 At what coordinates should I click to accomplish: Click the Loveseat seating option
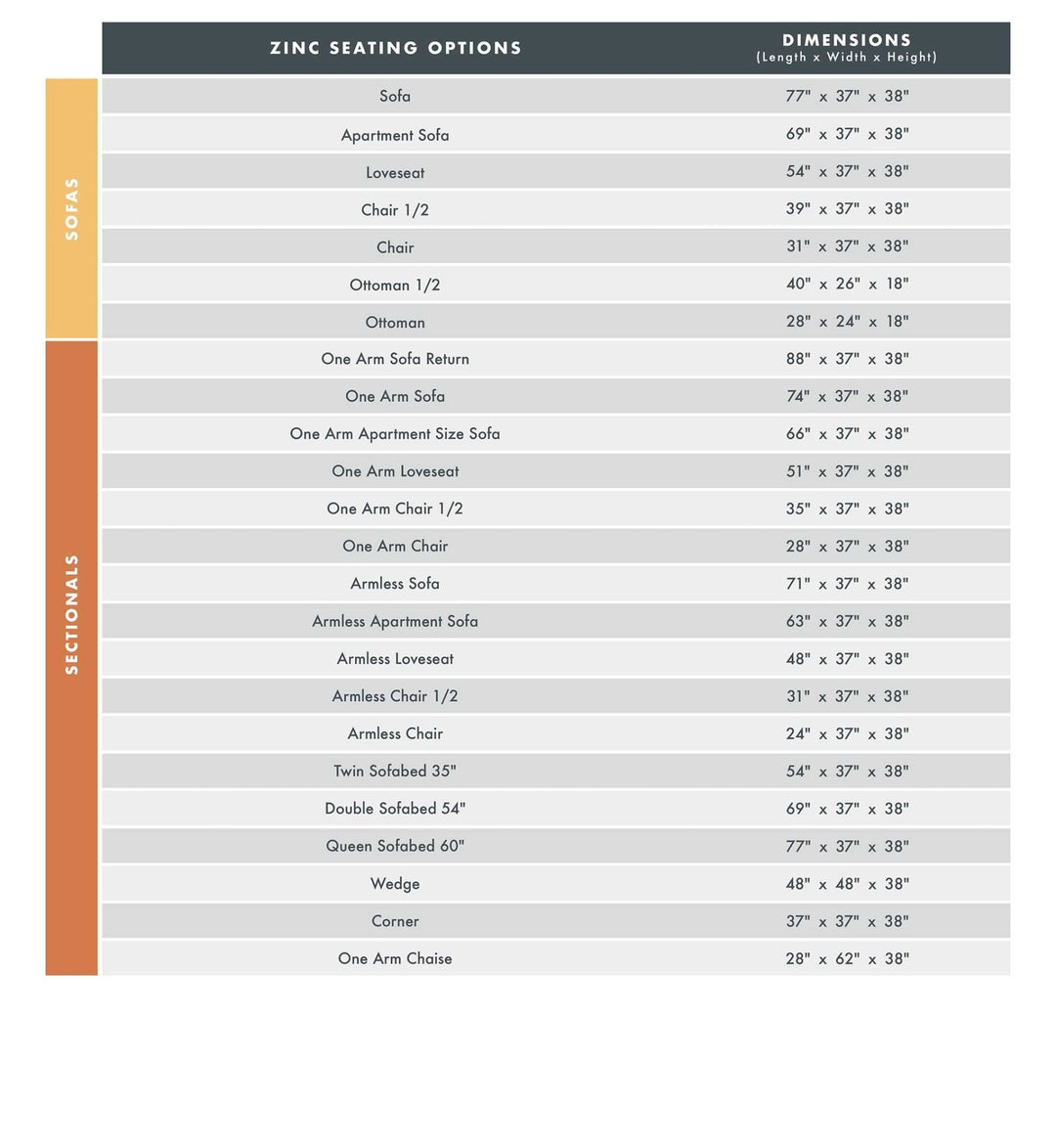pyautogui.click(x=395, y=173)
